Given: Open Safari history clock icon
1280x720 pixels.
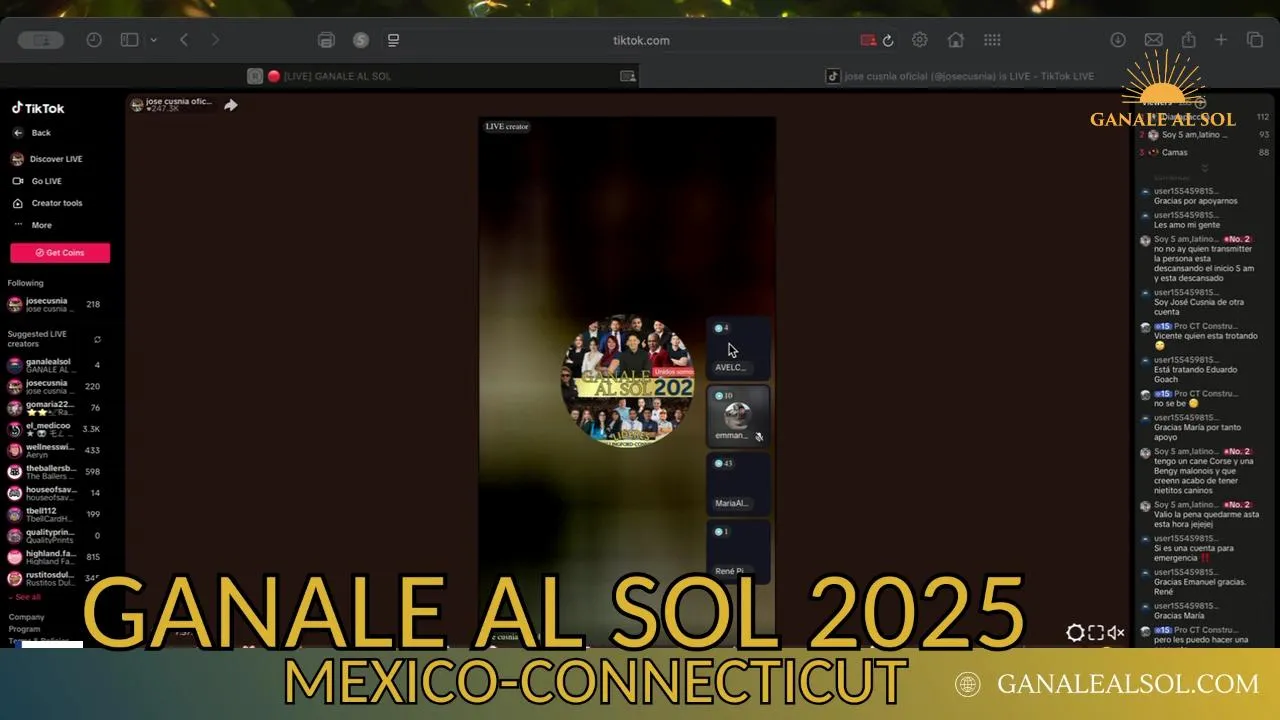Looking at the screenshot, I should [x=94, y=40].
